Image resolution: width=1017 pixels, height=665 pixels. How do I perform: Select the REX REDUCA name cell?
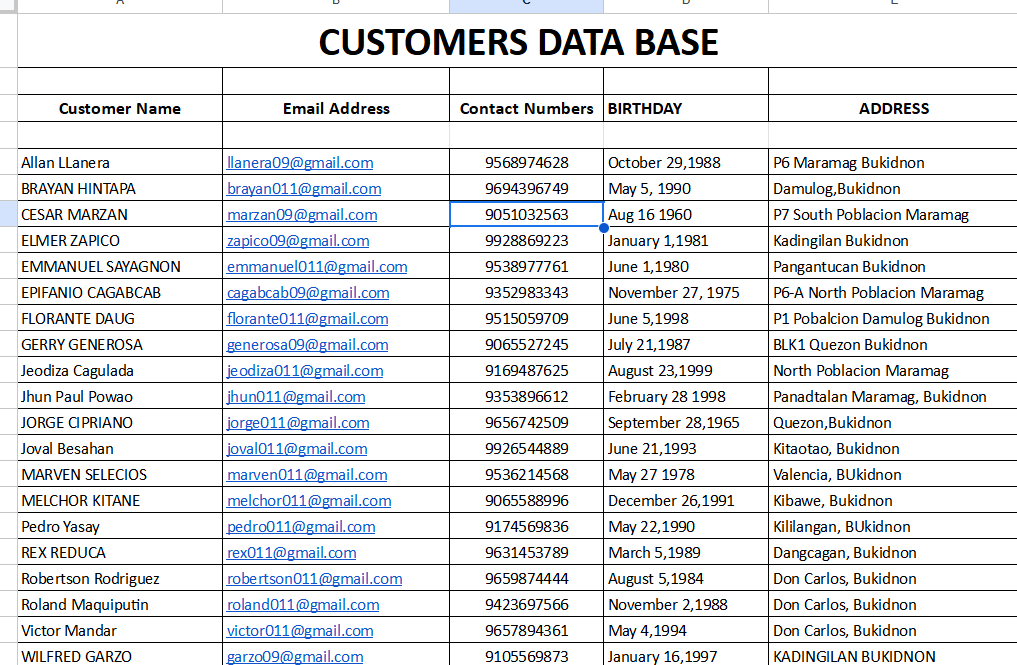click(x=120, y=551)
